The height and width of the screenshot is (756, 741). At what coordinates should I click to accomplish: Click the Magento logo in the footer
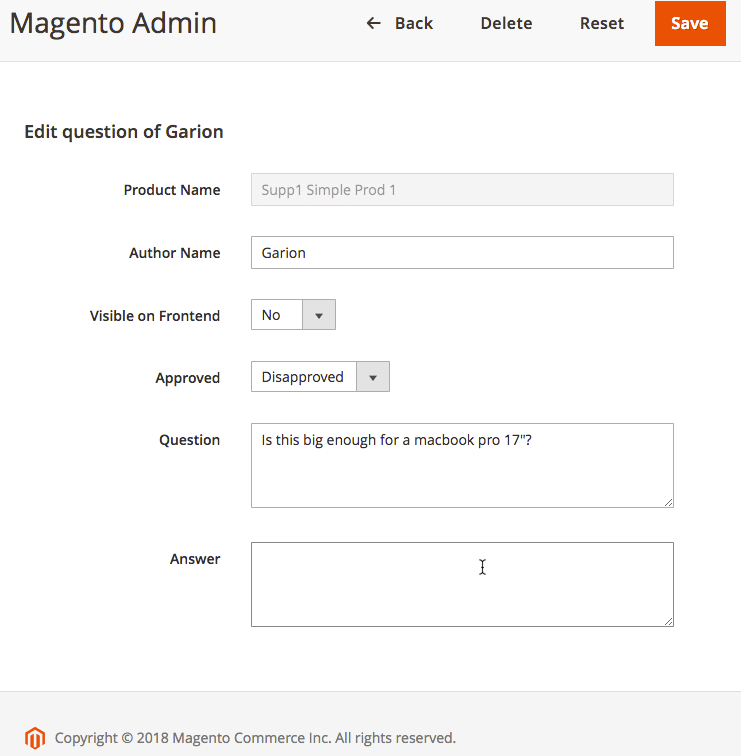(35, 738)
